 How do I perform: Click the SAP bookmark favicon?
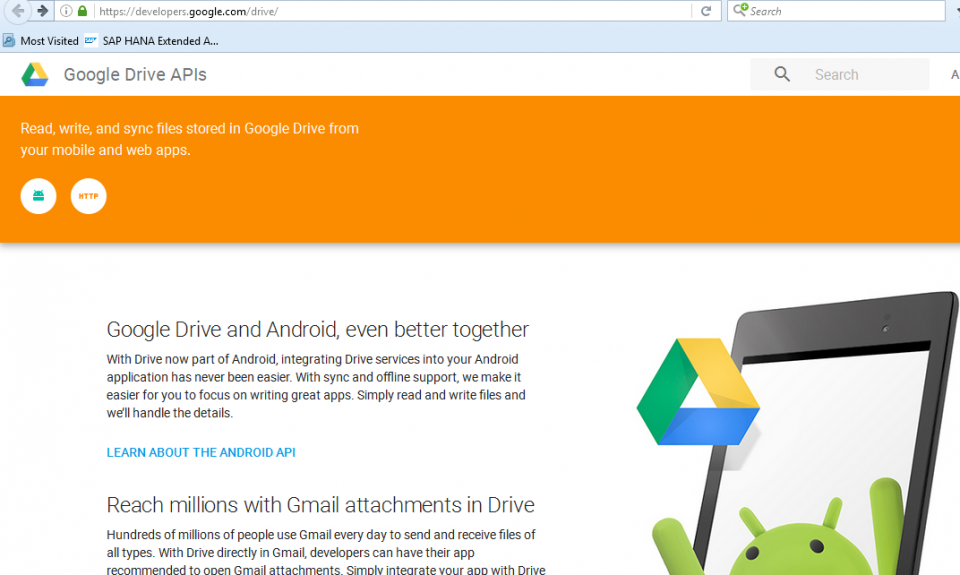91,40
